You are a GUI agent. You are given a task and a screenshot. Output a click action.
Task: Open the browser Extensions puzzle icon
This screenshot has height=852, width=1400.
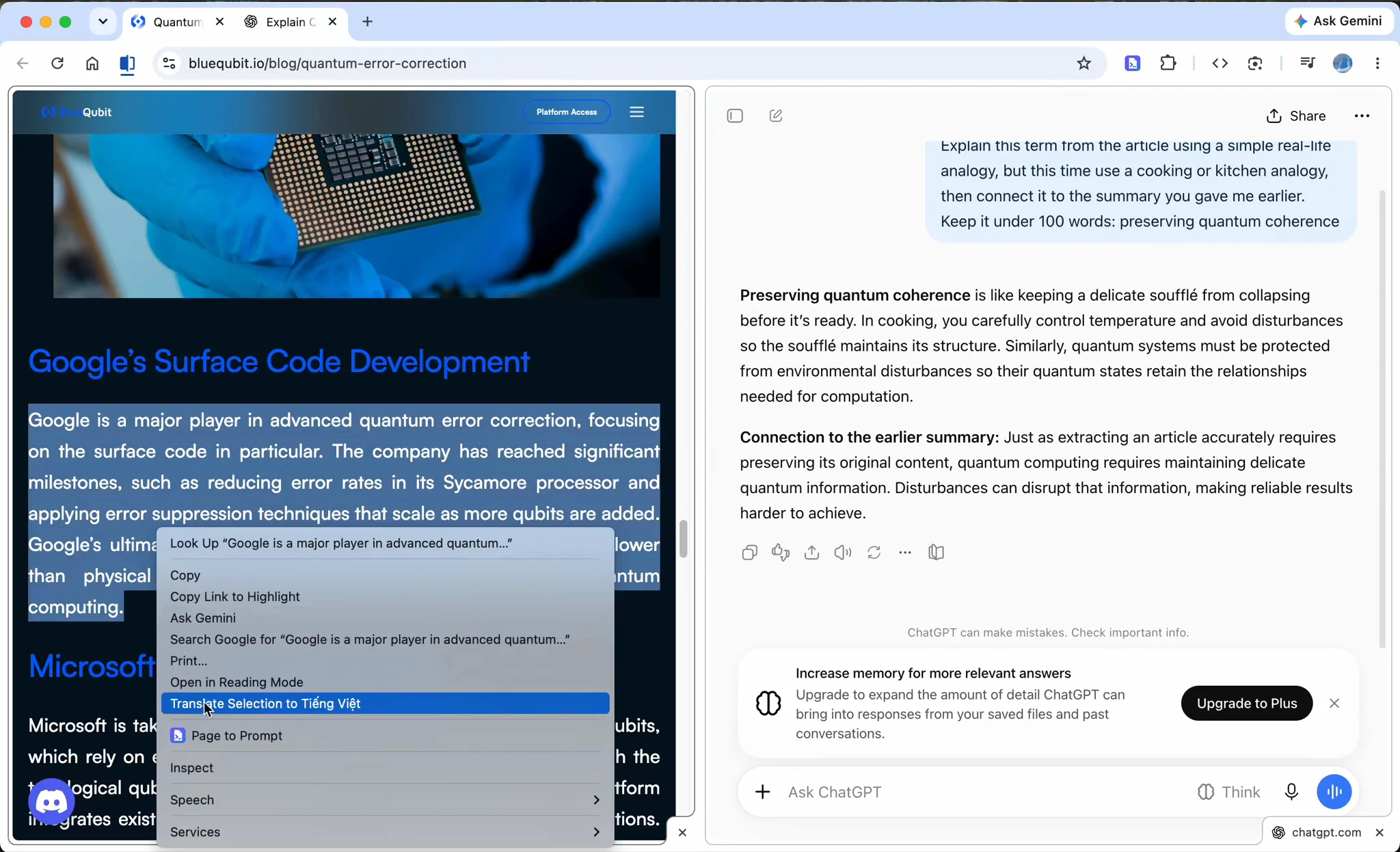tap(1168, 64)
